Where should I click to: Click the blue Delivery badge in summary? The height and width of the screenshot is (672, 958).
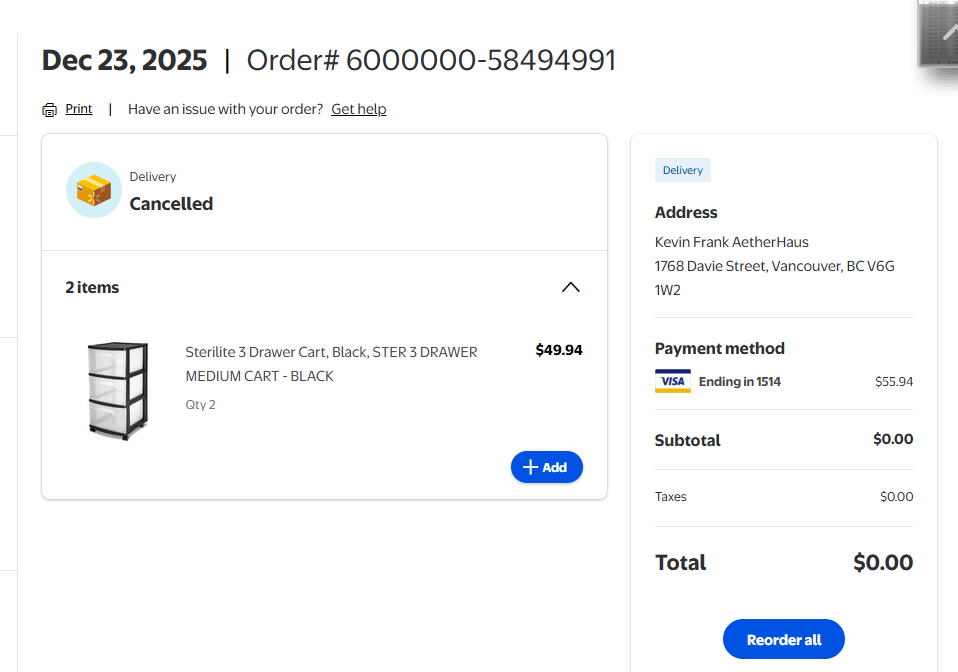coord(683,171)
